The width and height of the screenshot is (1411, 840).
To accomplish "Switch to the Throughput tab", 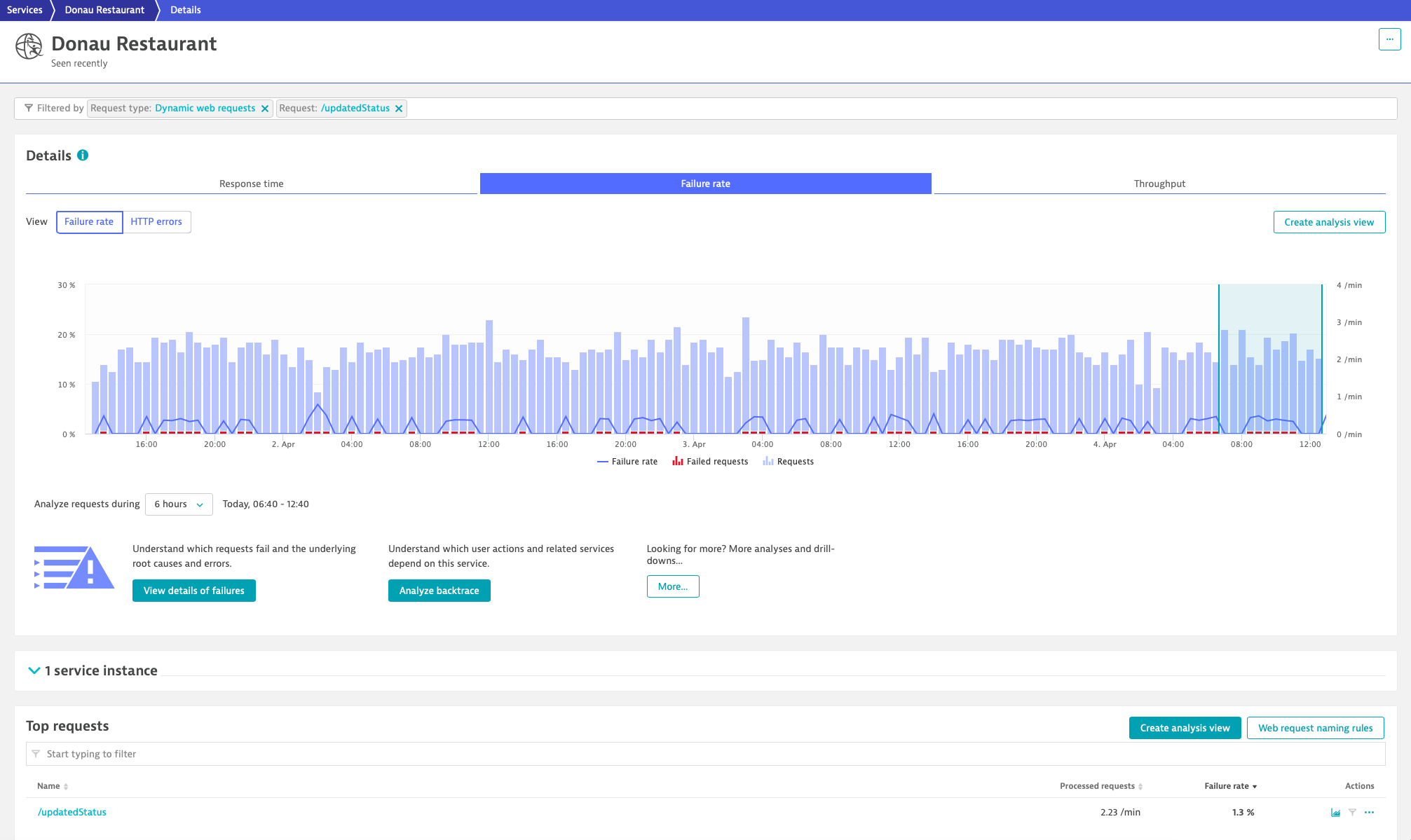I will pos(1159,184).
